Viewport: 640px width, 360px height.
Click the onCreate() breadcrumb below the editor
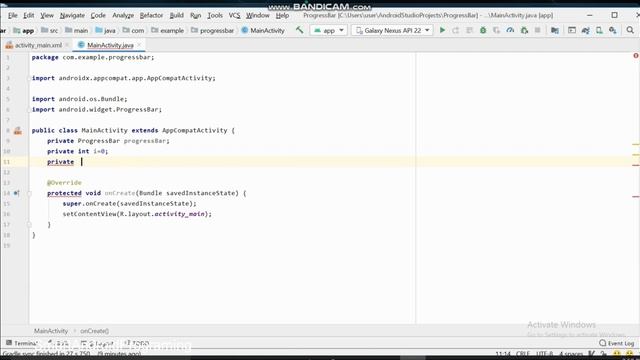95,331
